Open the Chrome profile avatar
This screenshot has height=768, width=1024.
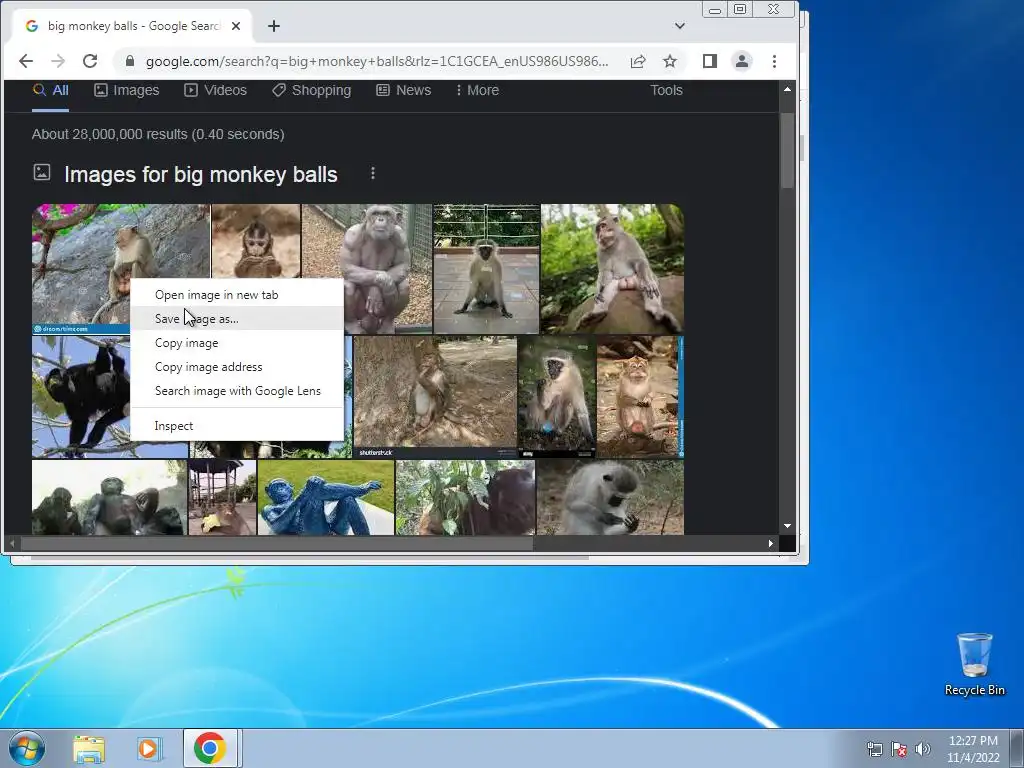742,61
